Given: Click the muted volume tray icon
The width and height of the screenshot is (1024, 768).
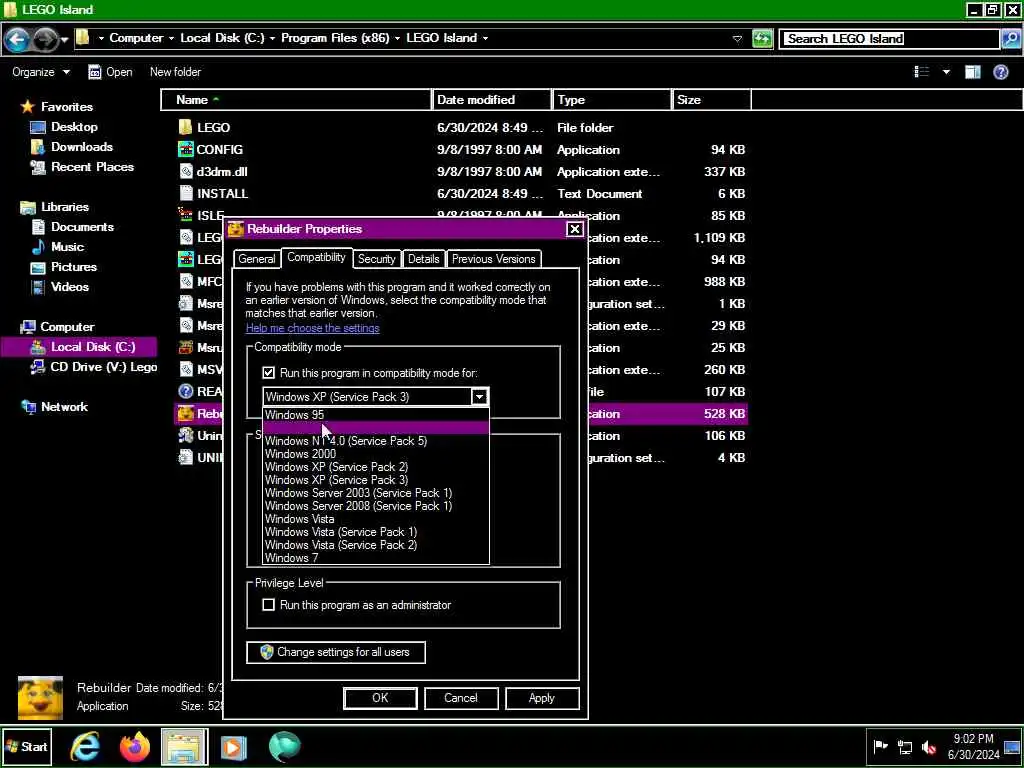Looking at the screenshot, I should point(929,747).
